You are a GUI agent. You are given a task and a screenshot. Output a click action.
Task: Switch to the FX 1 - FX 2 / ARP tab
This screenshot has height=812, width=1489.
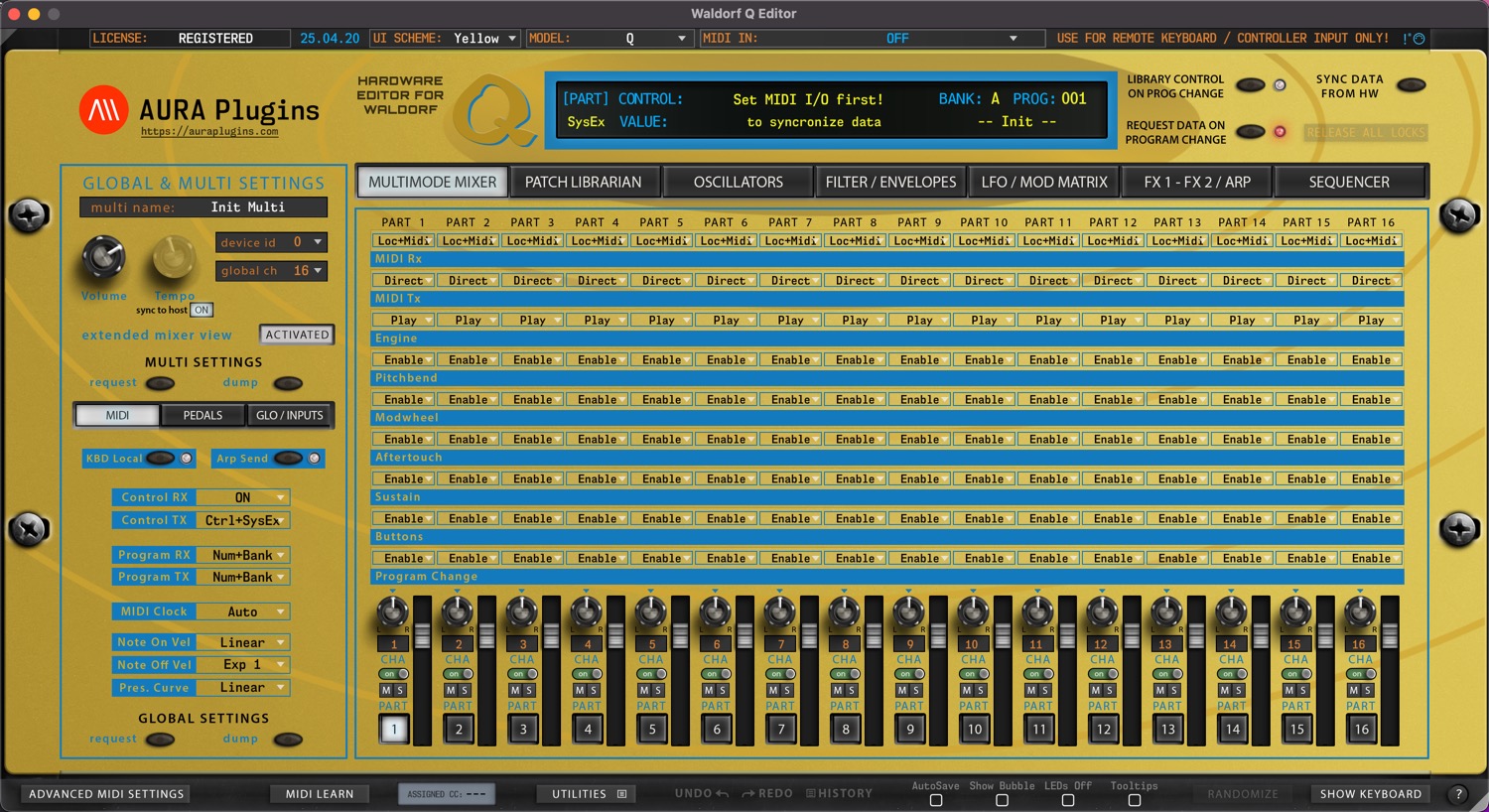pyautogui.click(x=1197, y=183)
